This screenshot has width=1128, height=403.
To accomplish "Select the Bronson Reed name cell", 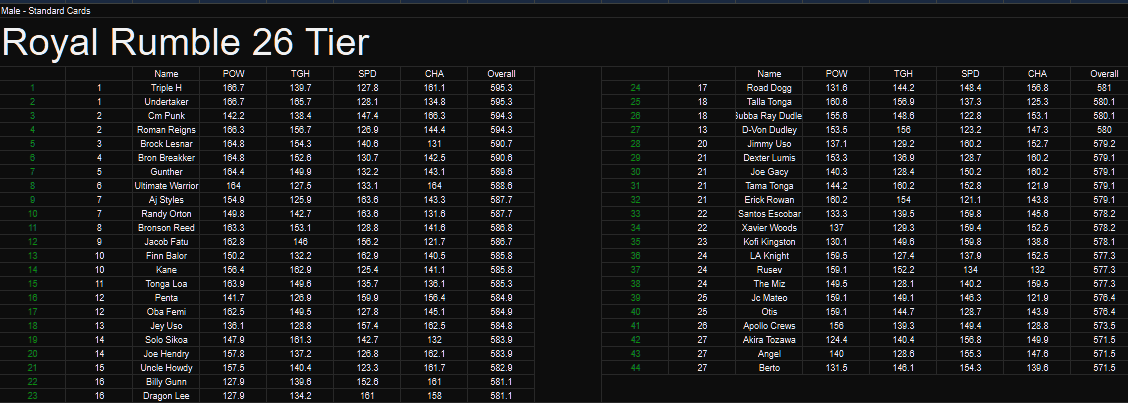I will pyautogui.click(x=166, y=228).
